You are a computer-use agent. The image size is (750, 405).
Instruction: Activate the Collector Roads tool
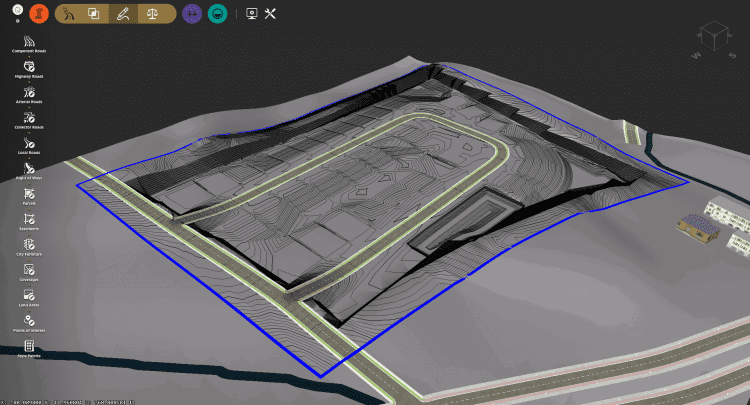coord(29,118)
